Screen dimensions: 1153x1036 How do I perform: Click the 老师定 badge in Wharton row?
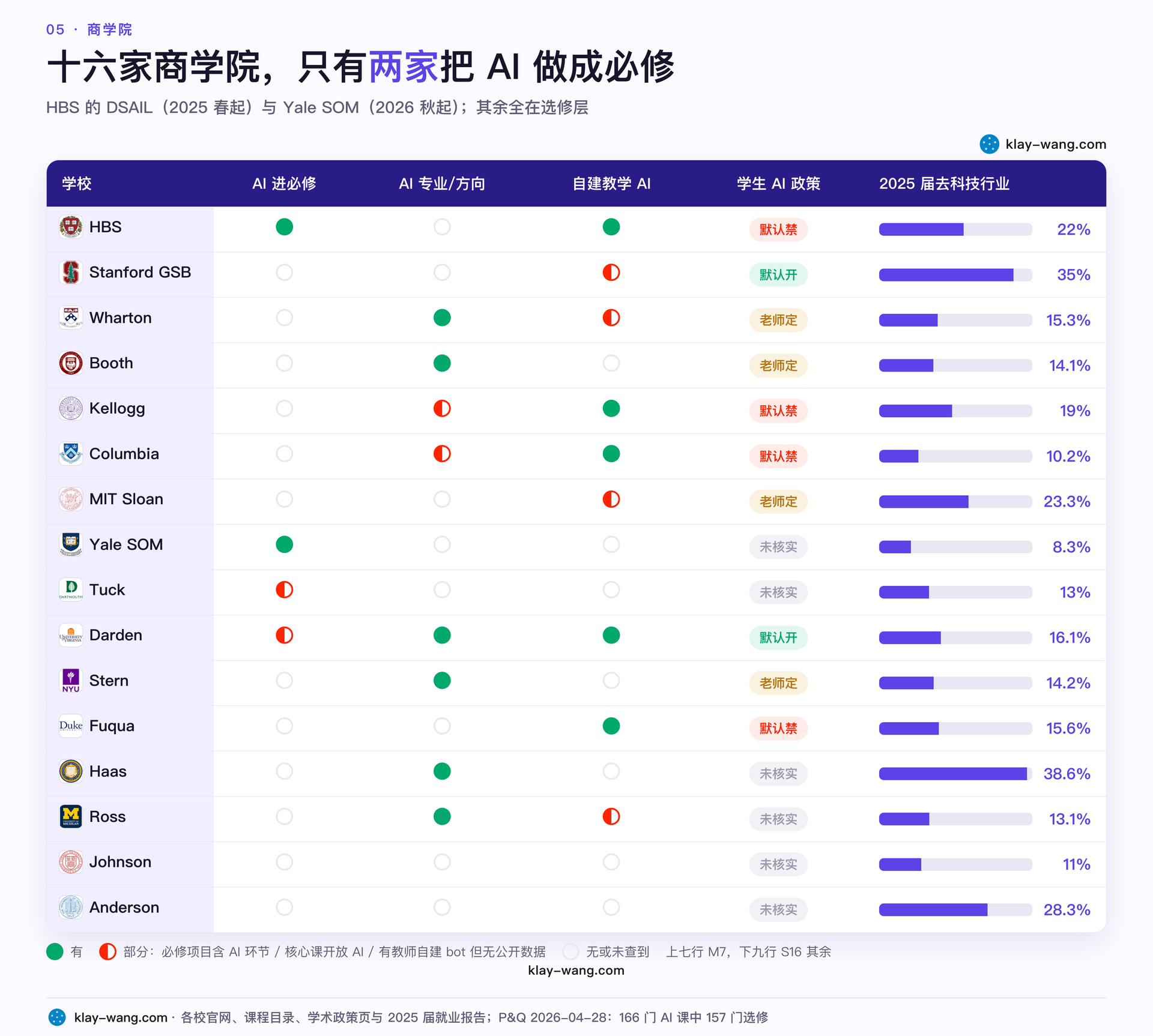[778, 320]
